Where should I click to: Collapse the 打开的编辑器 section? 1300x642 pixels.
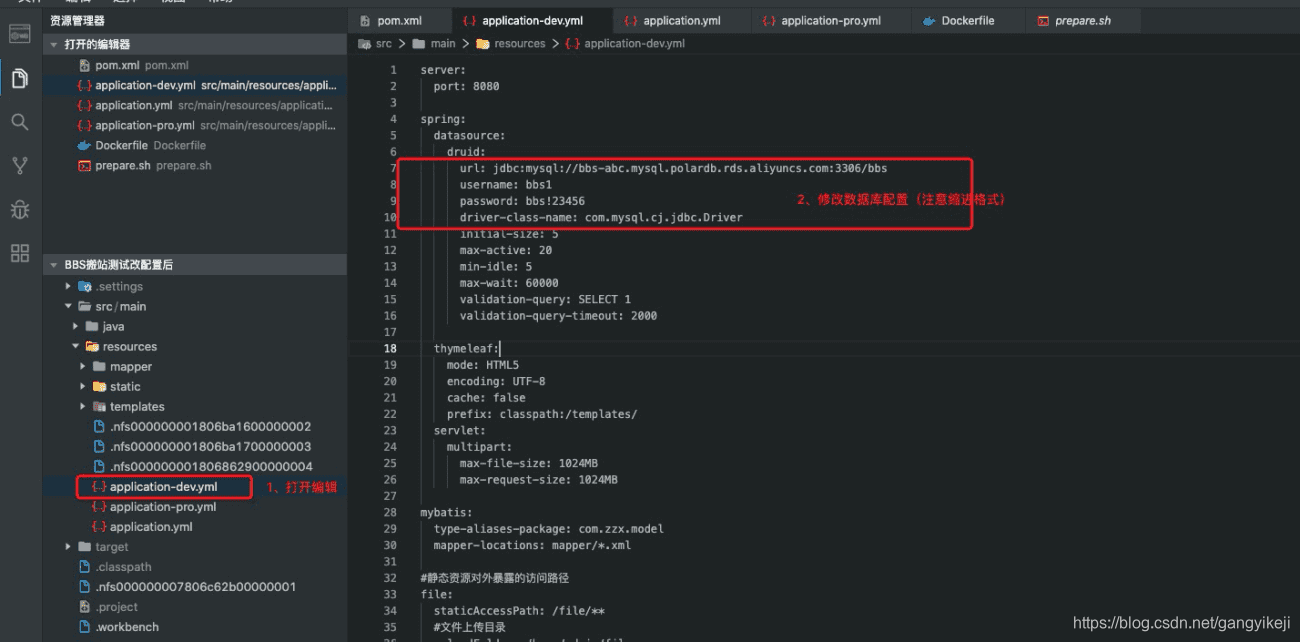[54, 45]
